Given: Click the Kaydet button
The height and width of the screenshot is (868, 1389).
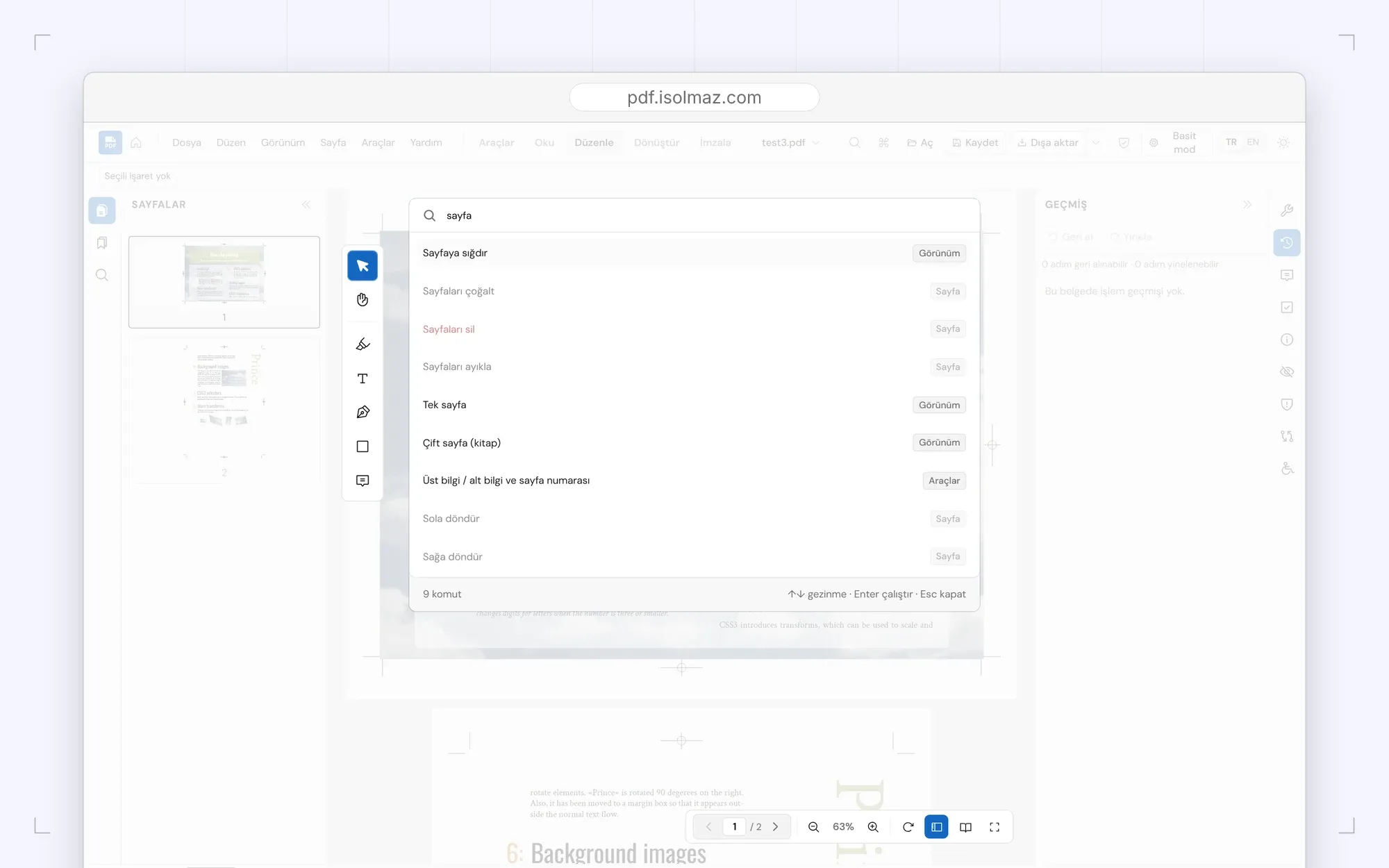Looking at the screenshot, I should click(x=975, y=142).
